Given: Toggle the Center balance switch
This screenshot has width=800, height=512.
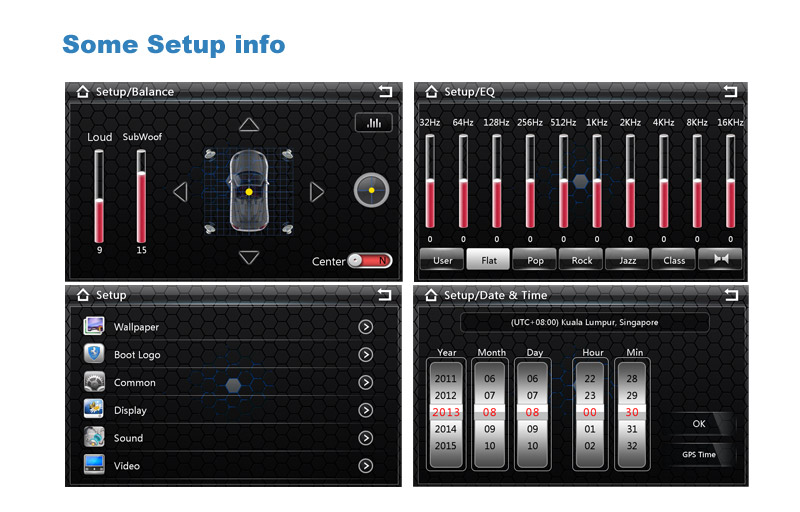Looking at the screenshot, I should pyautogui.click(x=369, y=261).
